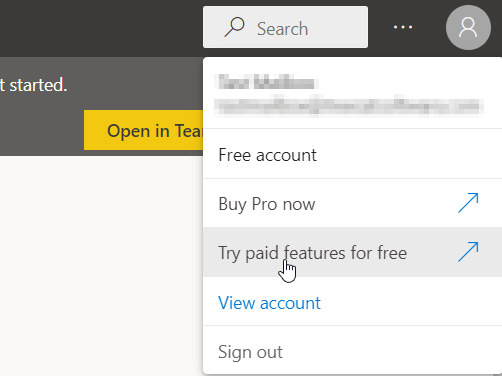This screenshot has width=502, height=376.
Task: Click the Free account label
Action: [x=267, y=155]
